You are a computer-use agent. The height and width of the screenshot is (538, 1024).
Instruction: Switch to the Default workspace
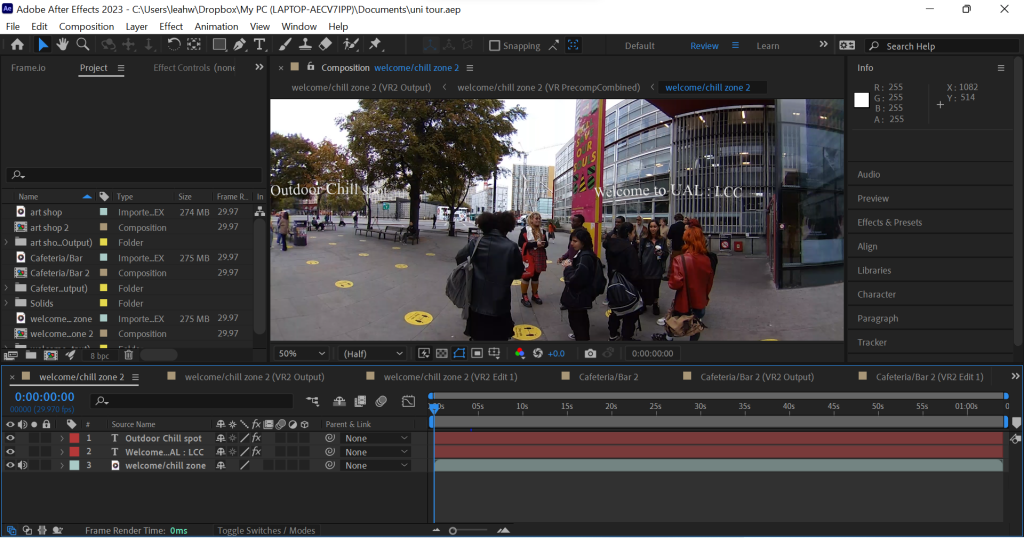tap(639, 46)
